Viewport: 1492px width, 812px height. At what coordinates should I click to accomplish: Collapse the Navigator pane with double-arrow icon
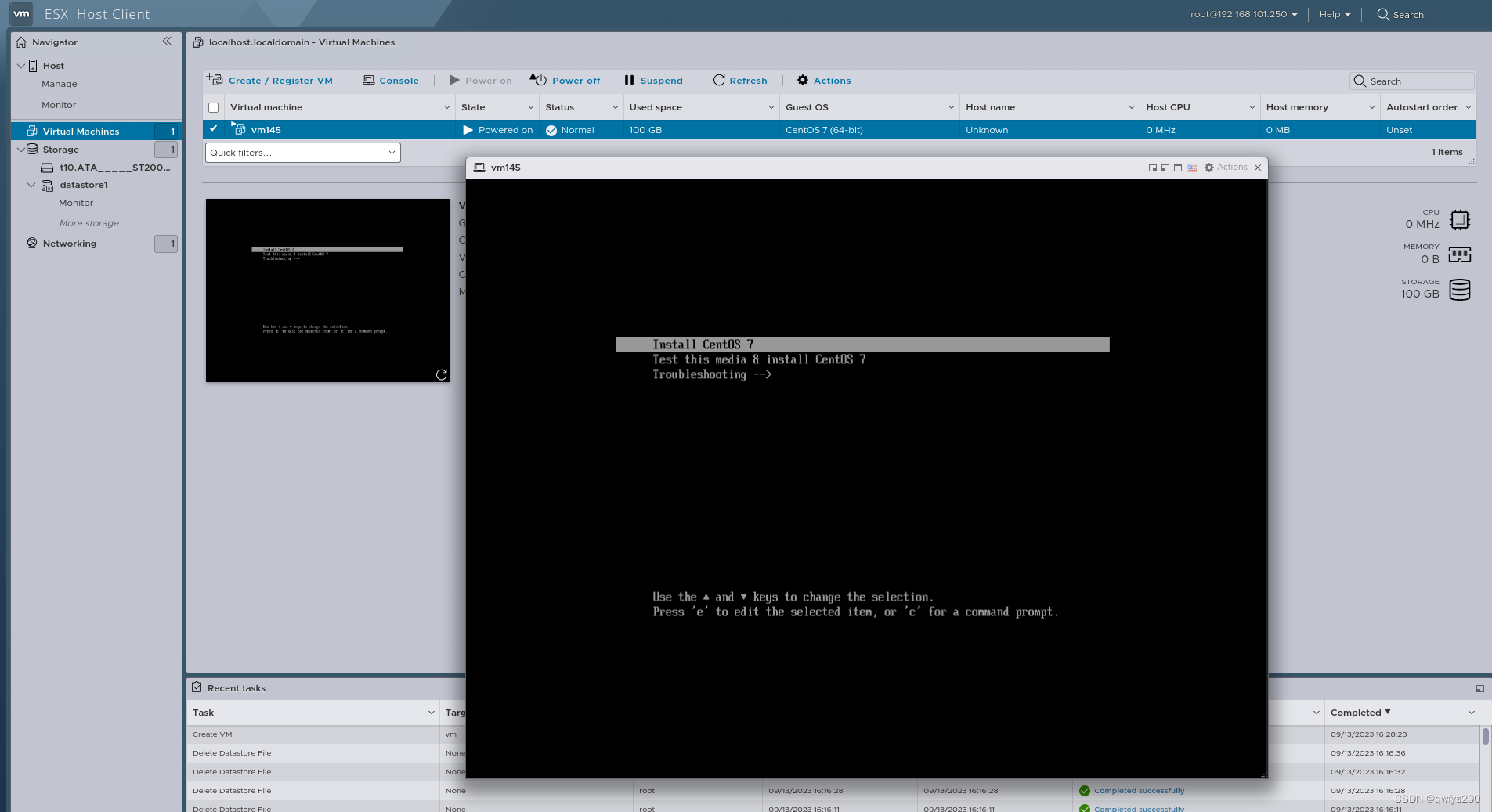tap(167, 41)
